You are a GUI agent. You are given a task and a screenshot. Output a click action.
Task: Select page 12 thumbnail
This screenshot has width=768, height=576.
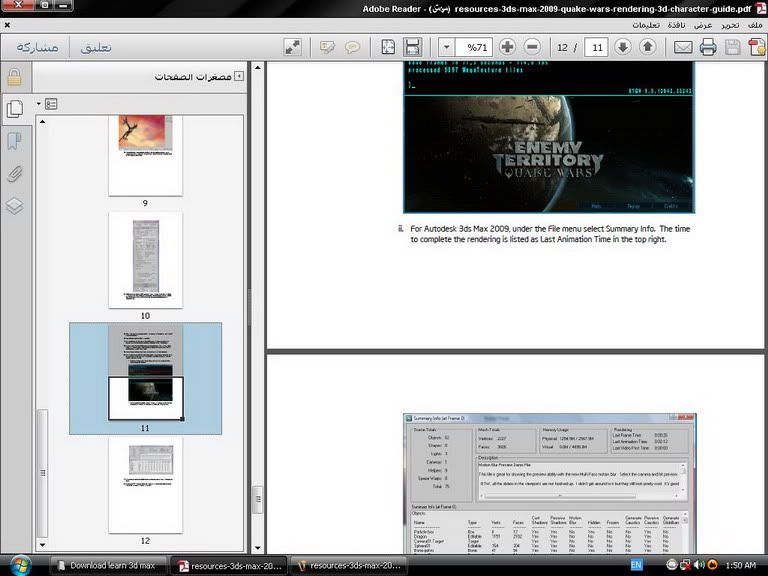(145, 485)
